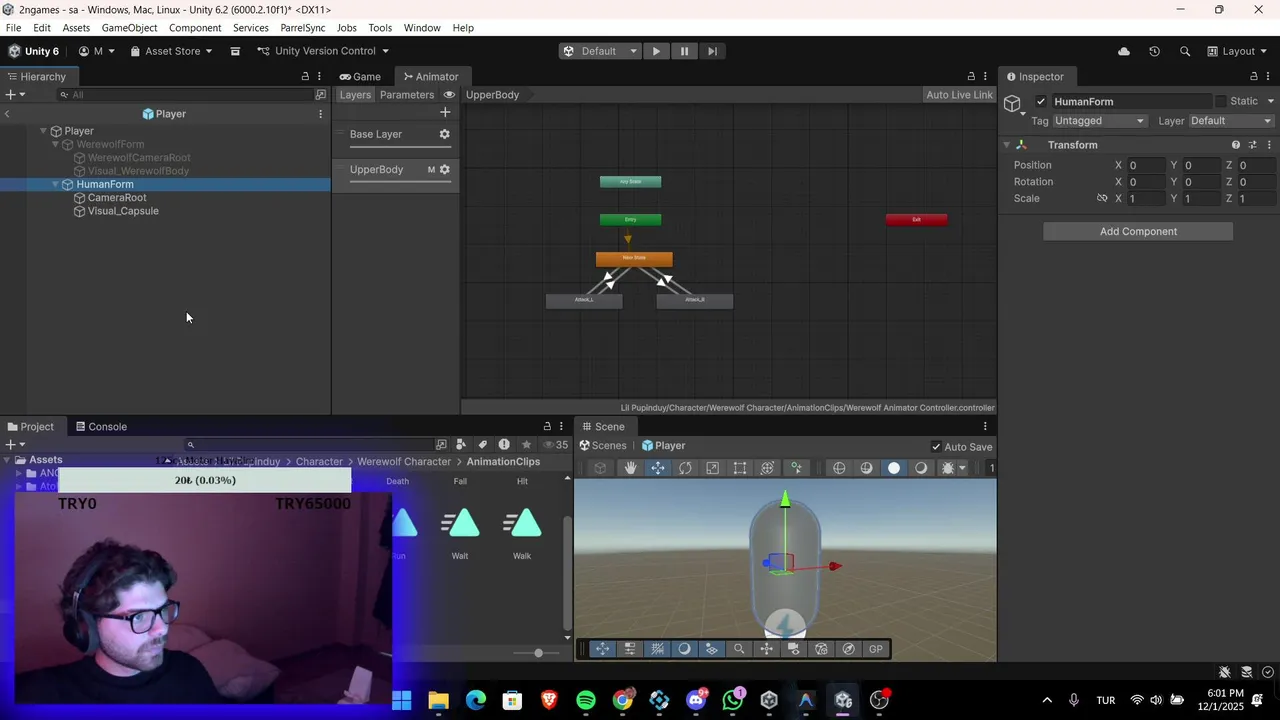
Task: Collapse the HumanForm tree item arrow
Action: click(55, 184)
